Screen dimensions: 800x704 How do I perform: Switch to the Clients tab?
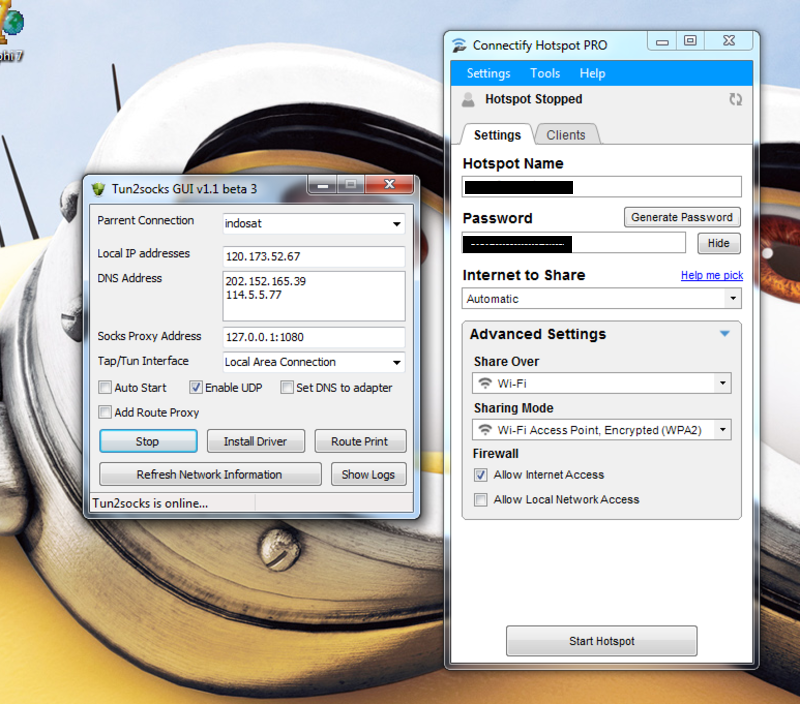[566, 135]
